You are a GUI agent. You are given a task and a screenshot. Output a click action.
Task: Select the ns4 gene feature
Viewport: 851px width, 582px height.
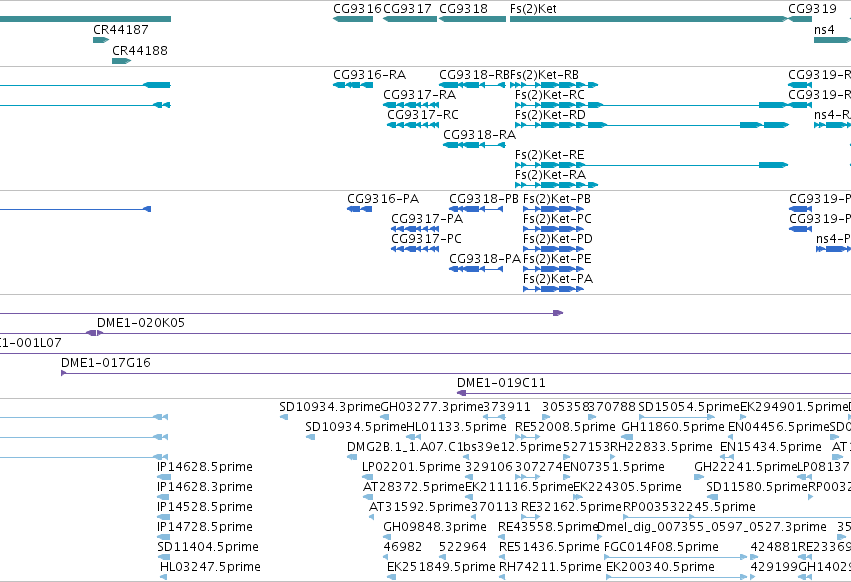coord(832,40)
